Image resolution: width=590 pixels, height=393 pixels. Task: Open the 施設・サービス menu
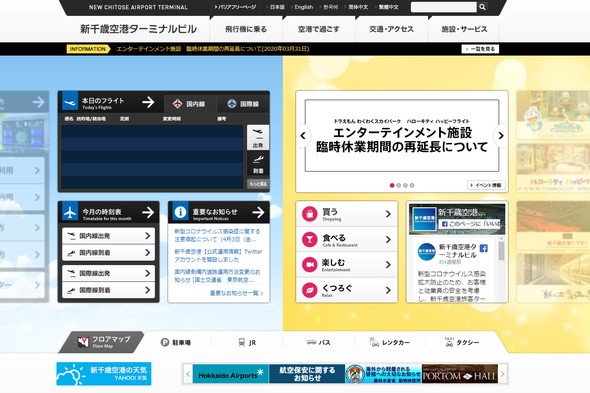(x=464, y=29)
